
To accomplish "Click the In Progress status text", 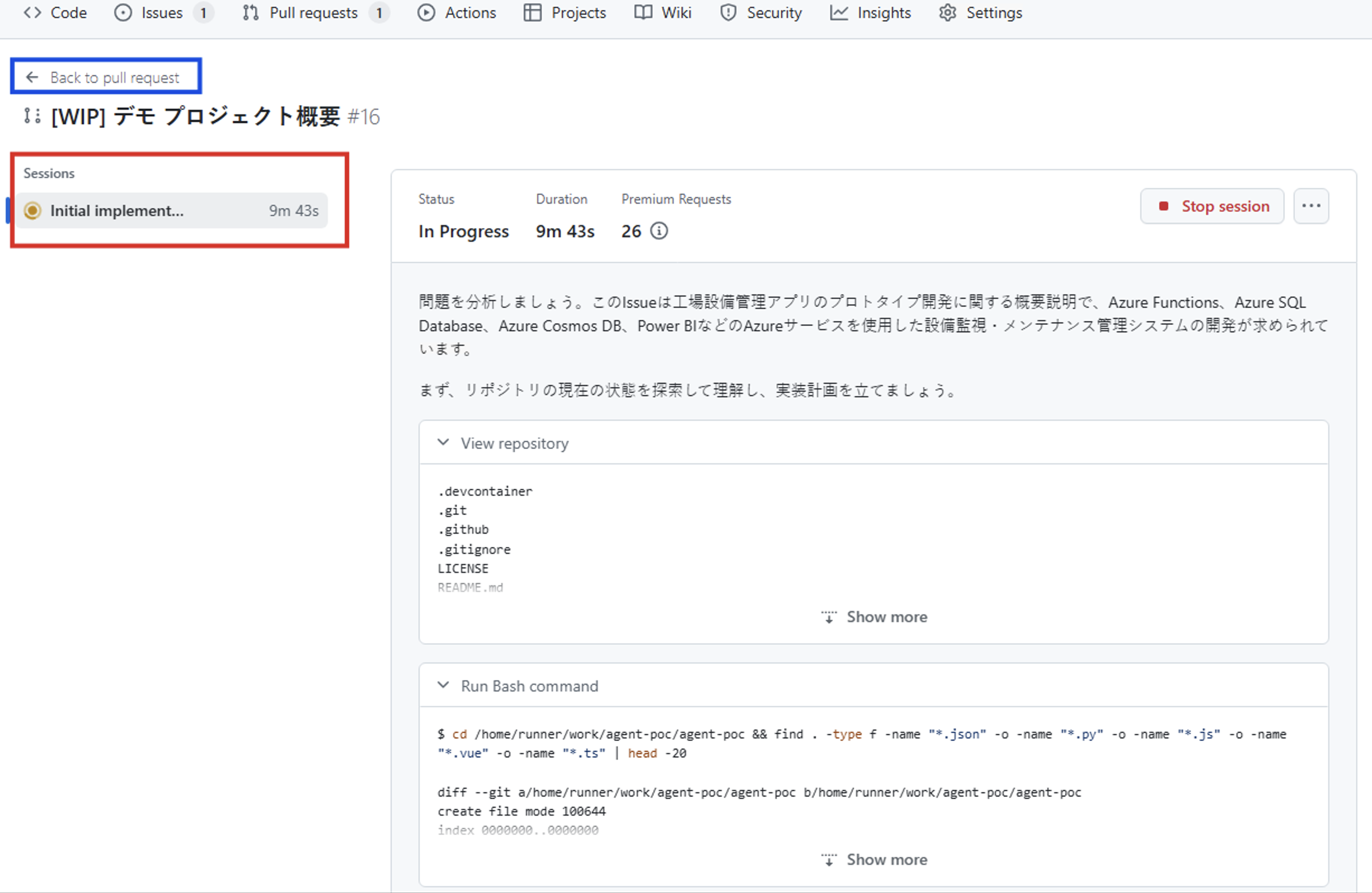I will [x=463, y=231].
